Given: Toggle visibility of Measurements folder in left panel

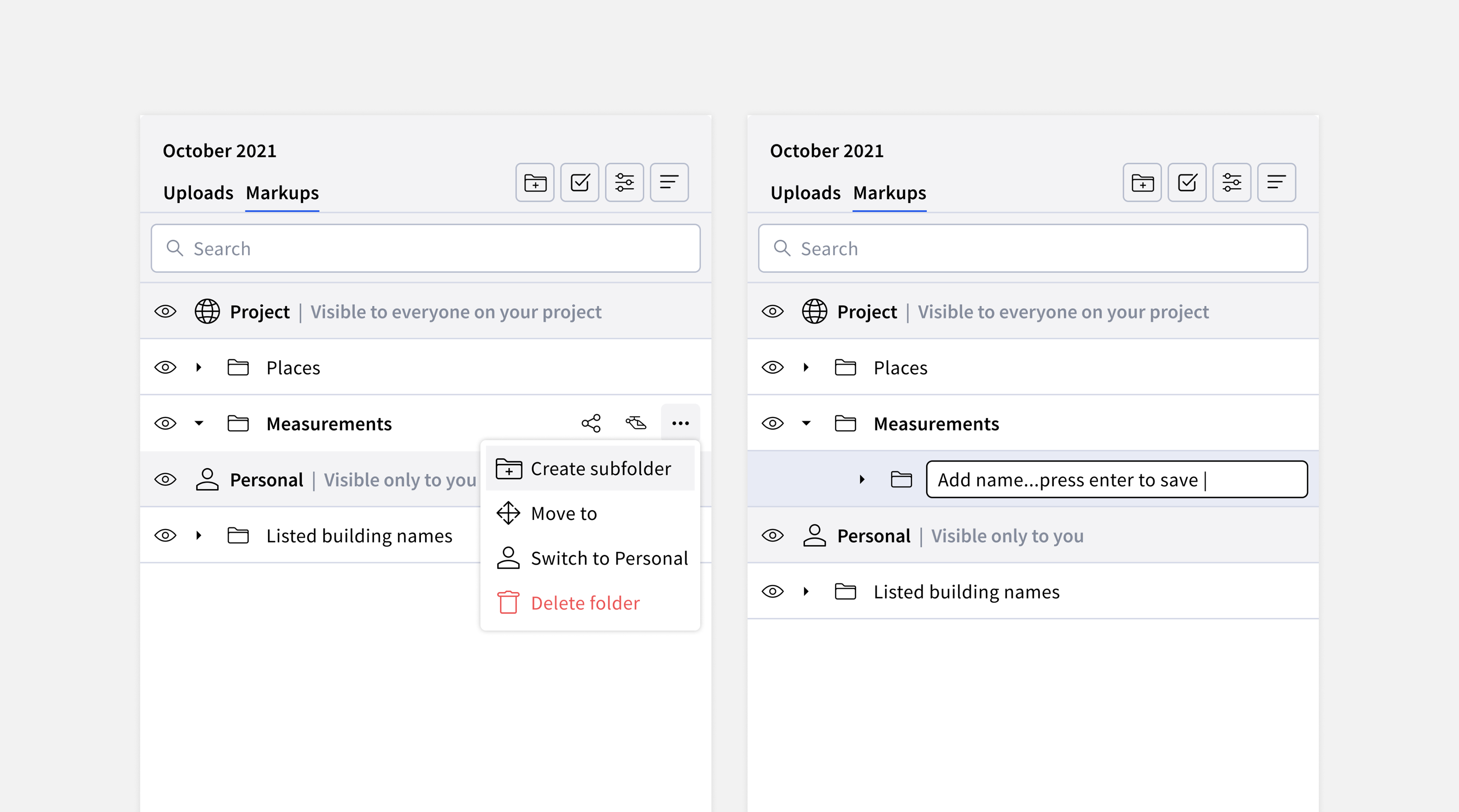Looking at the screenshot, I should [165, 424].
